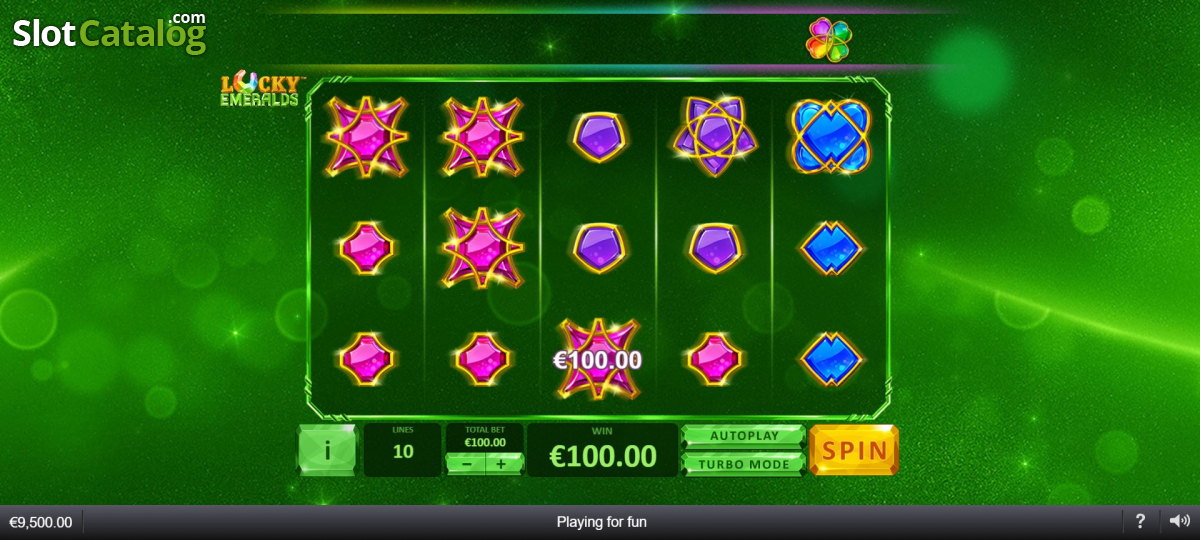Enable Turbo Mode
This screenshot has width=1200, height=540.
point(743,464)
